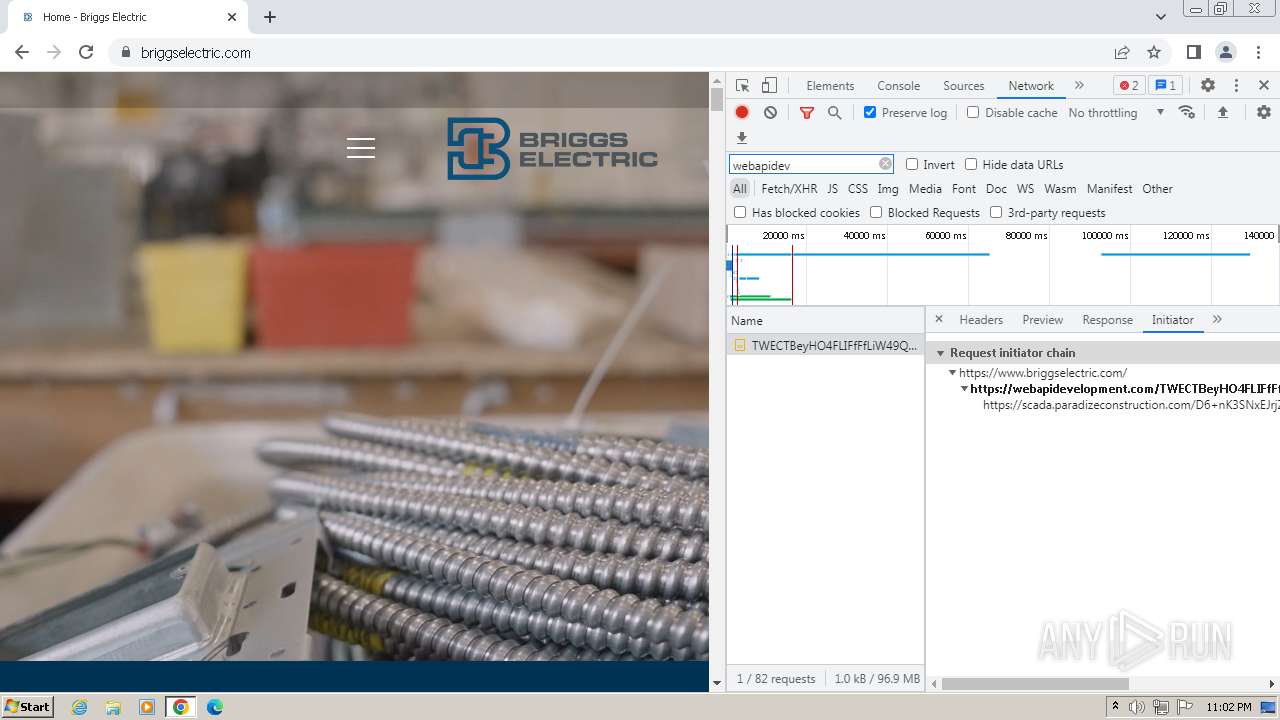Check Blocked Requests

tap(876, 212)
